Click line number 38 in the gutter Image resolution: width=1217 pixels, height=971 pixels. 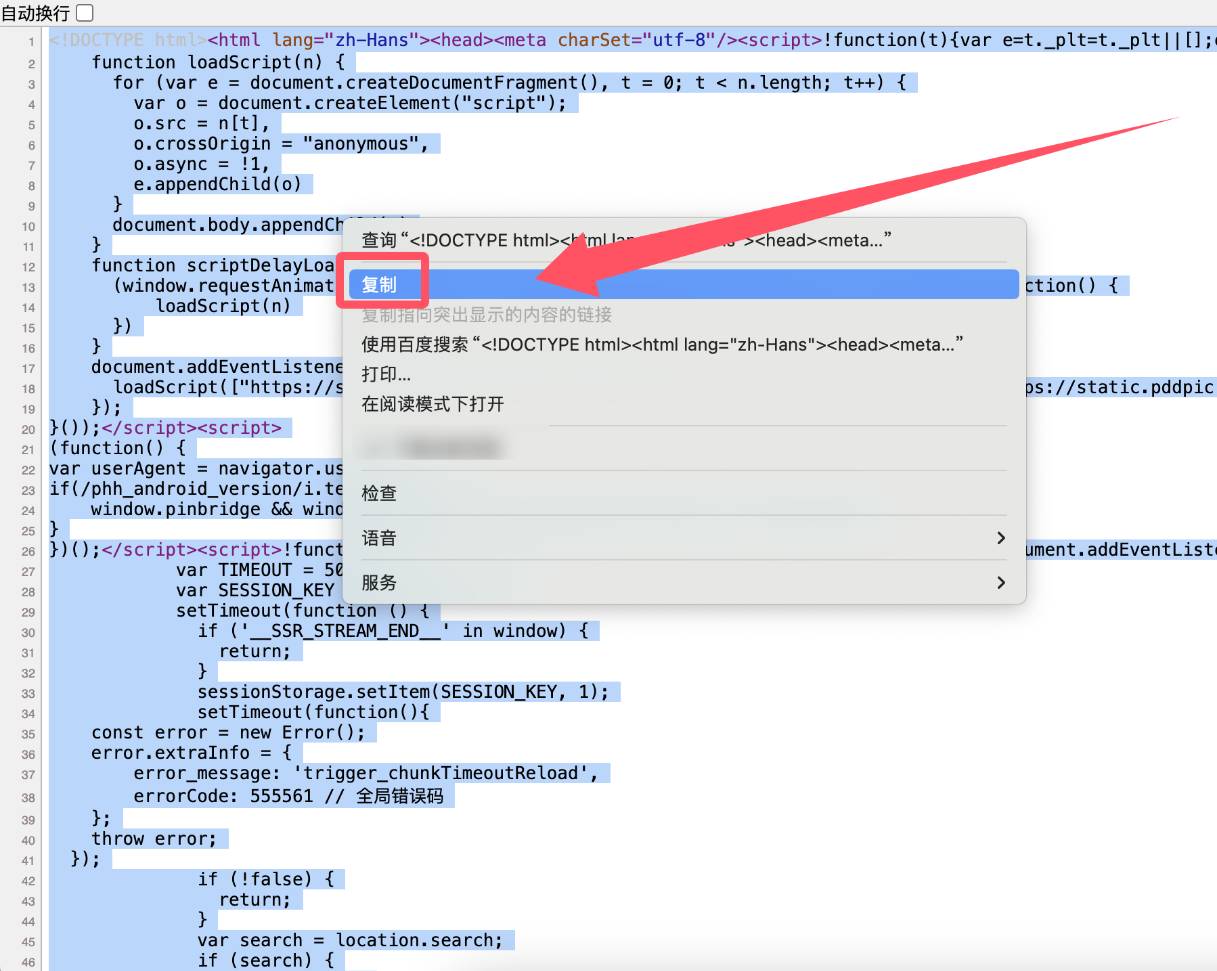tap(30, 798)
